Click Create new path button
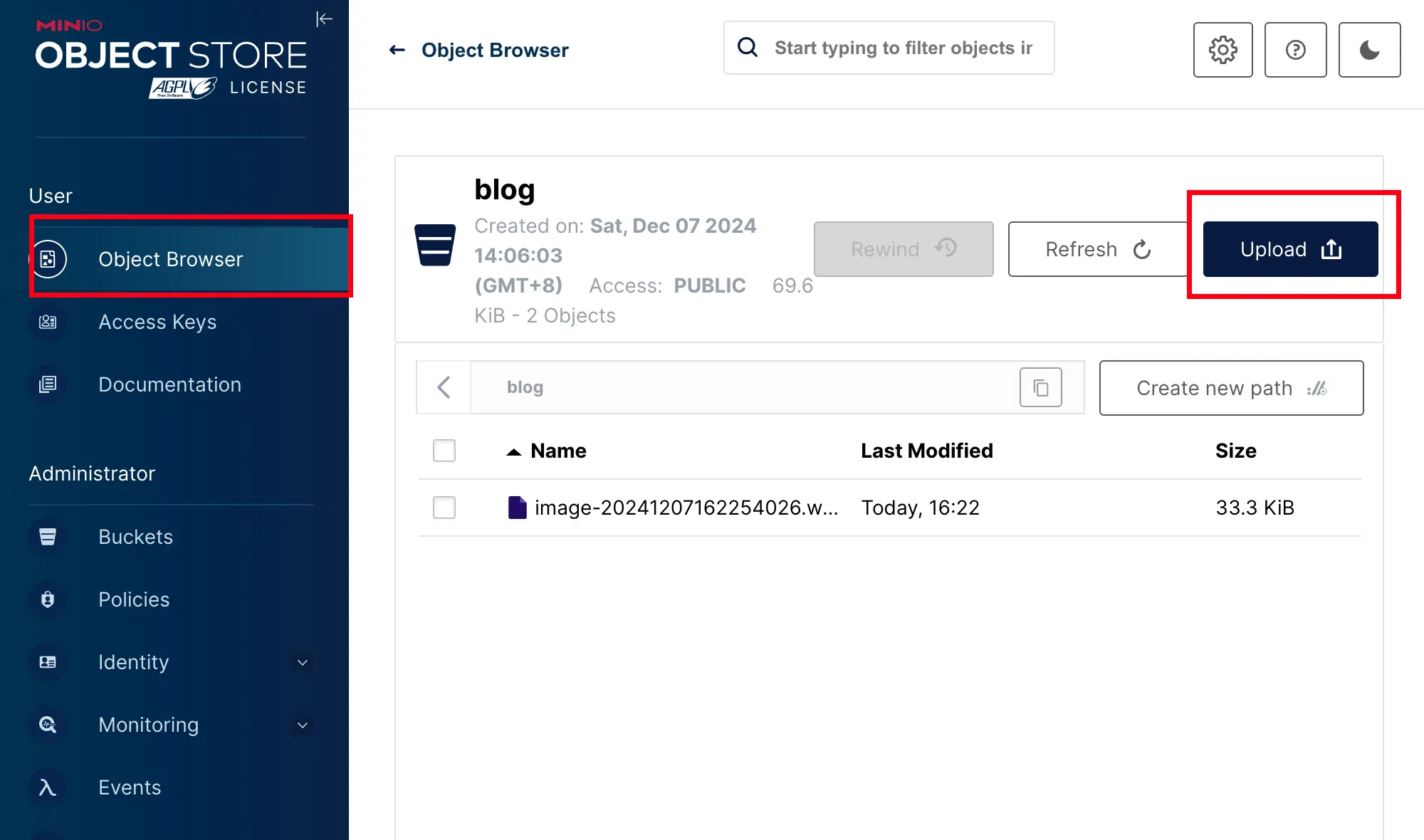Image resolution: width=1424 pixels, height=840 pixels. [1231, 388]
